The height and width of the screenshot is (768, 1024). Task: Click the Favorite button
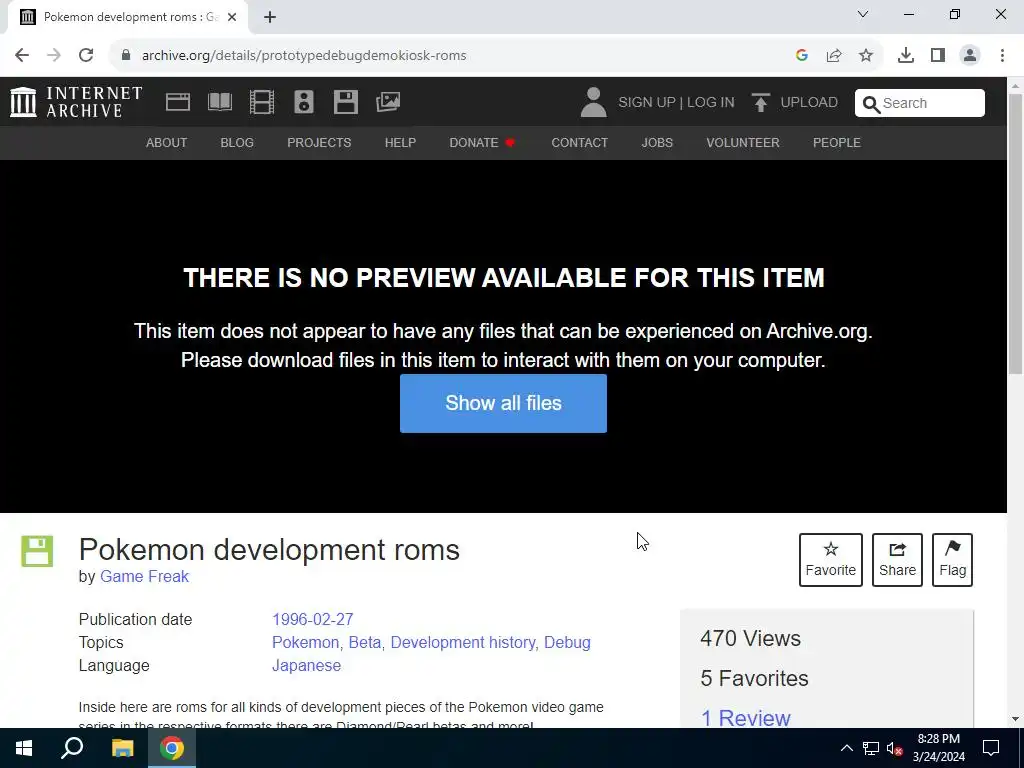[x=831, y=560]
